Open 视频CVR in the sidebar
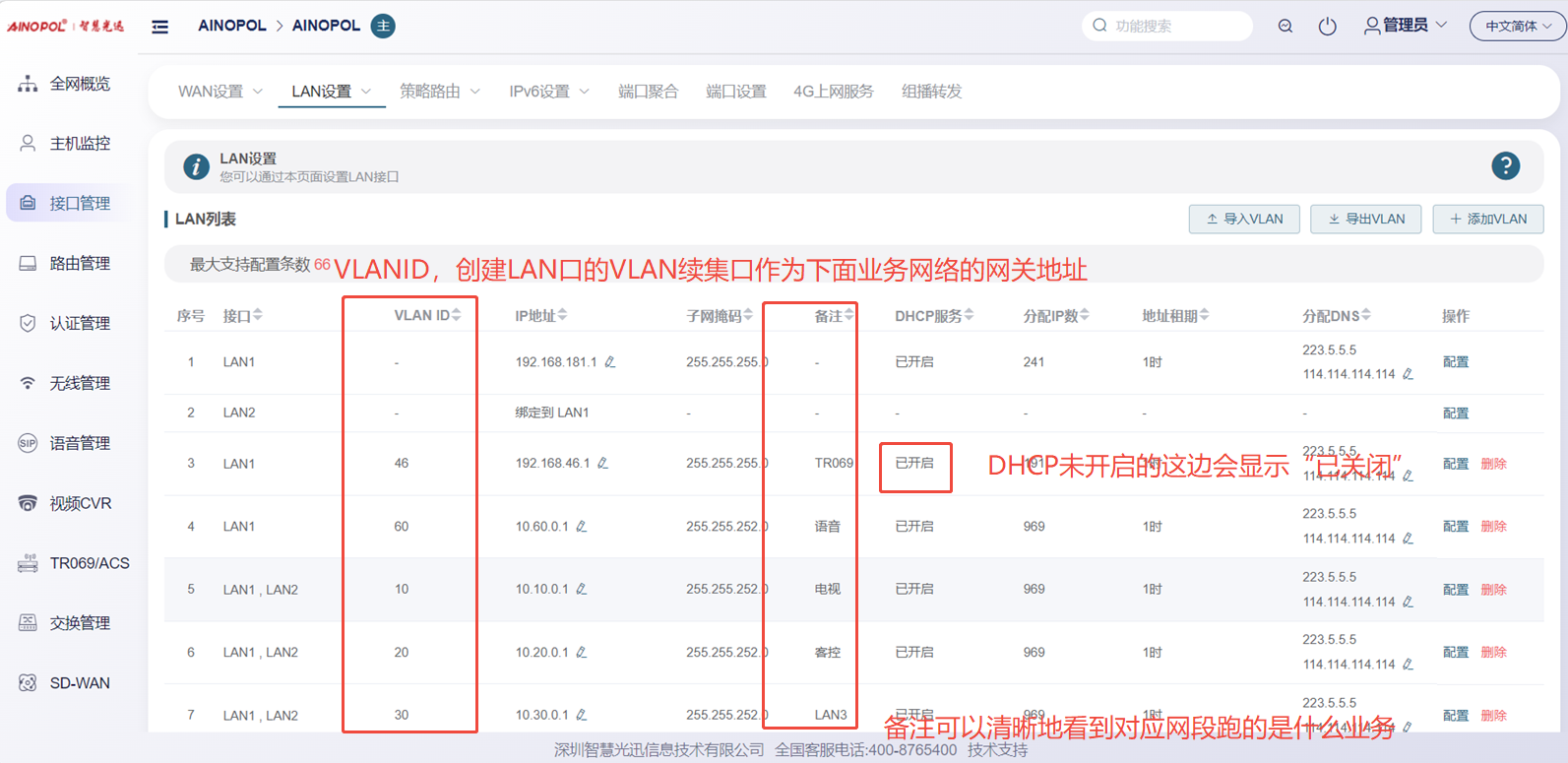Screen dimensions: 1568x763 pos(80,503)
